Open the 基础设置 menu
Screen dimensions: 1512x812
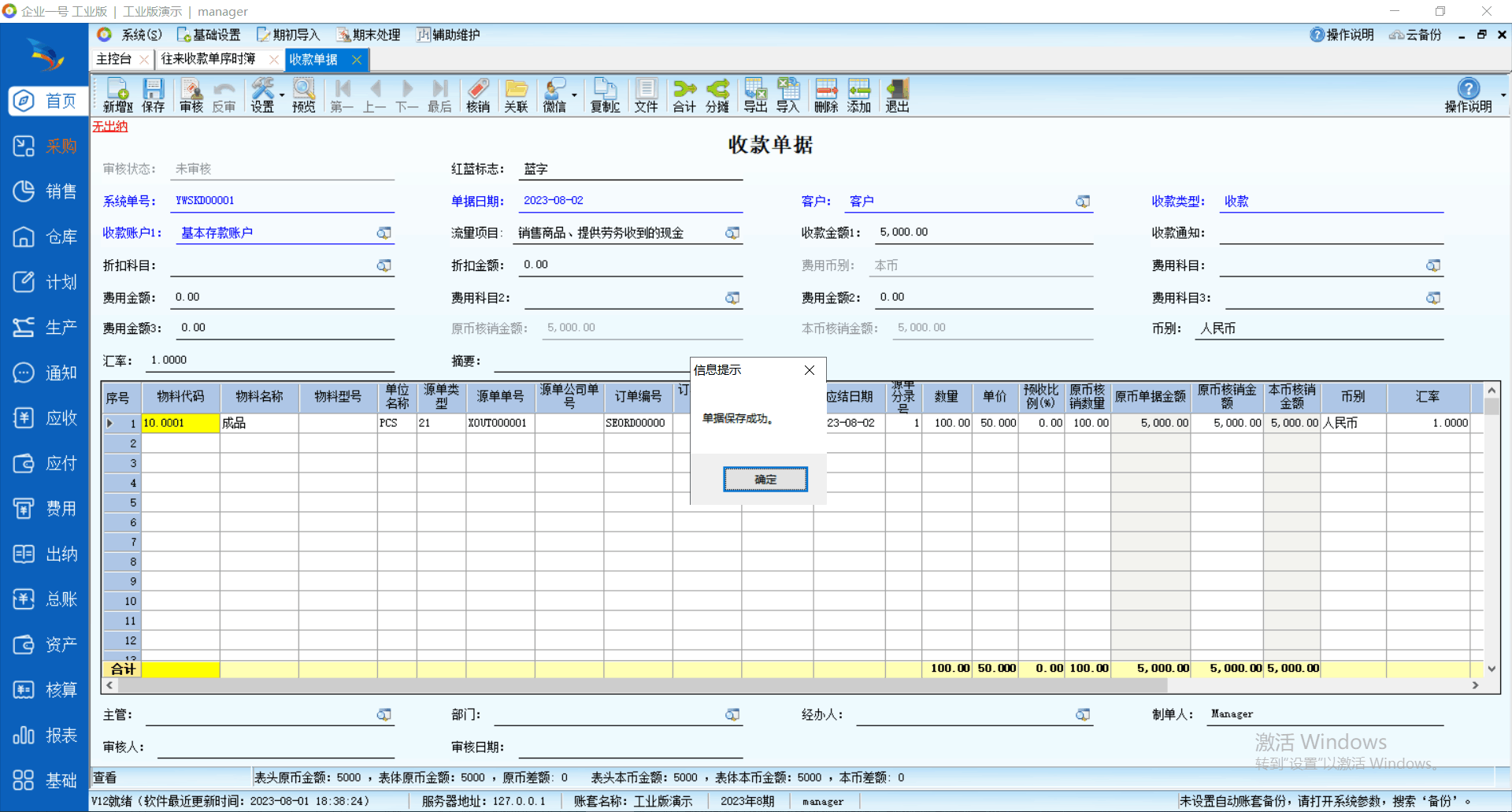[209, 35]
